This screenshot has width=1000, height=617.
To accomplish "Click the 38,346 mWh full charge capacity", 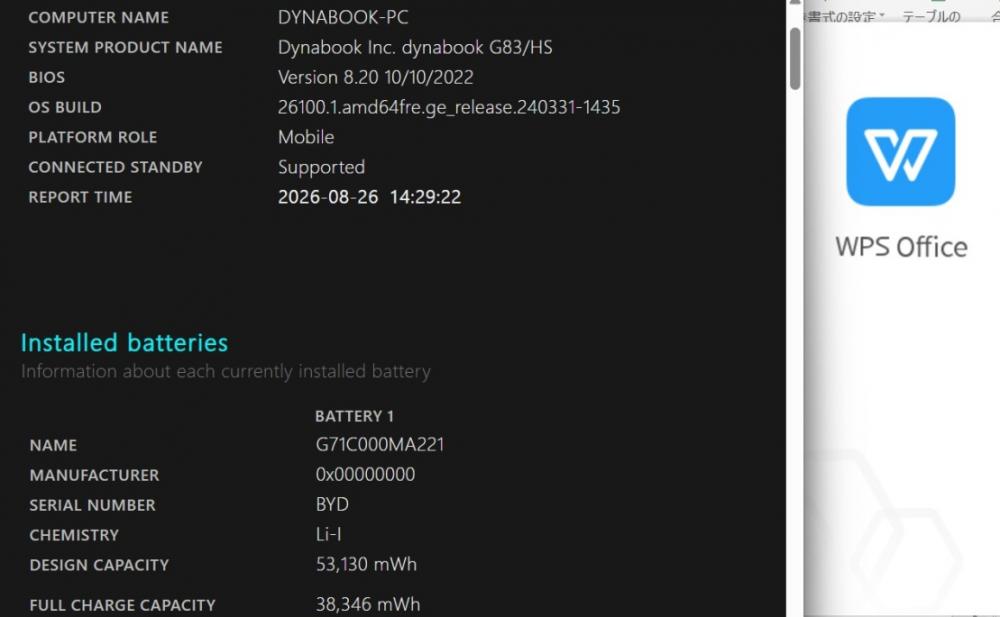I will click(368, 604).
